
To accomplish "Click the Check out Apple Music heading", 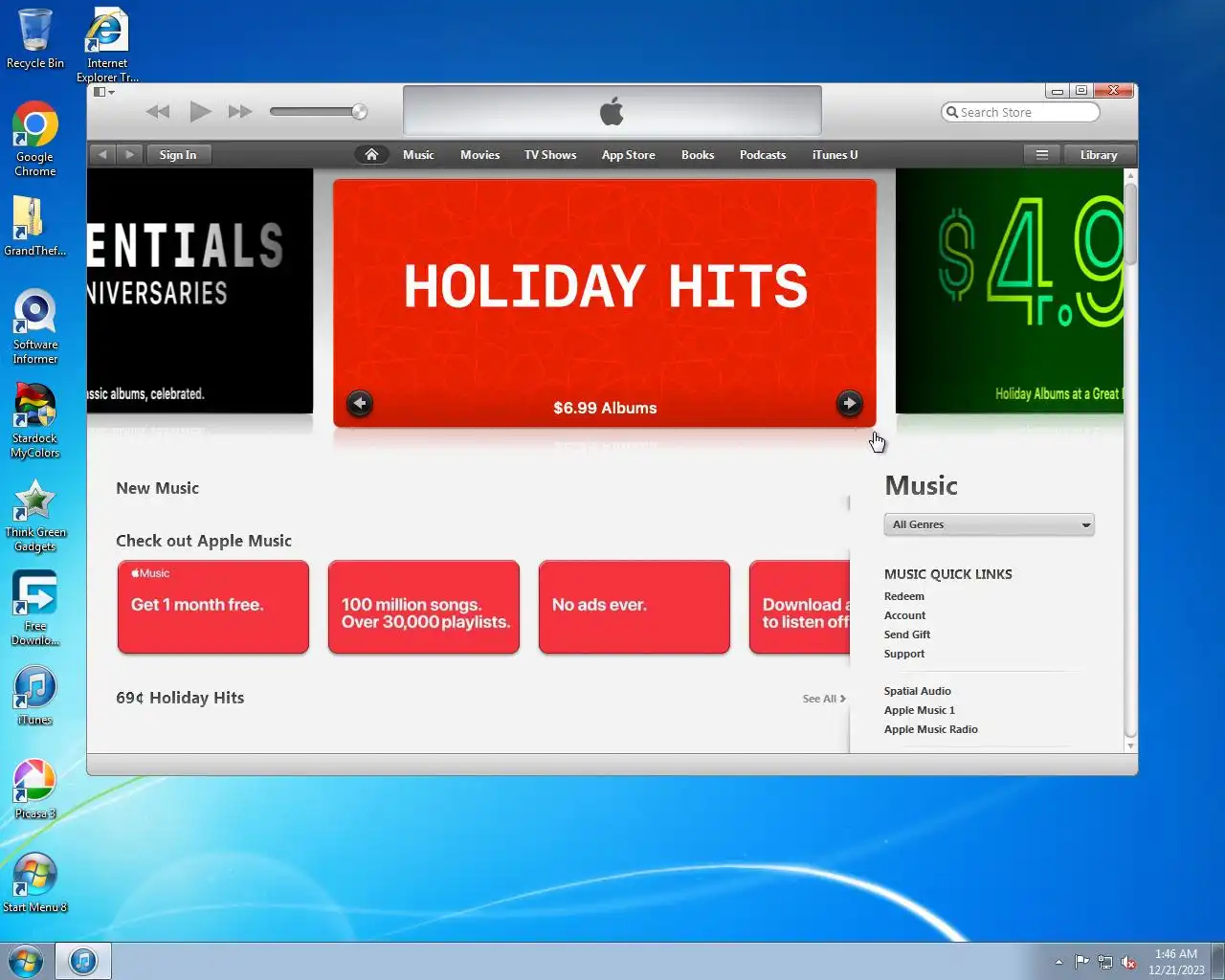I will click(204, 541).
